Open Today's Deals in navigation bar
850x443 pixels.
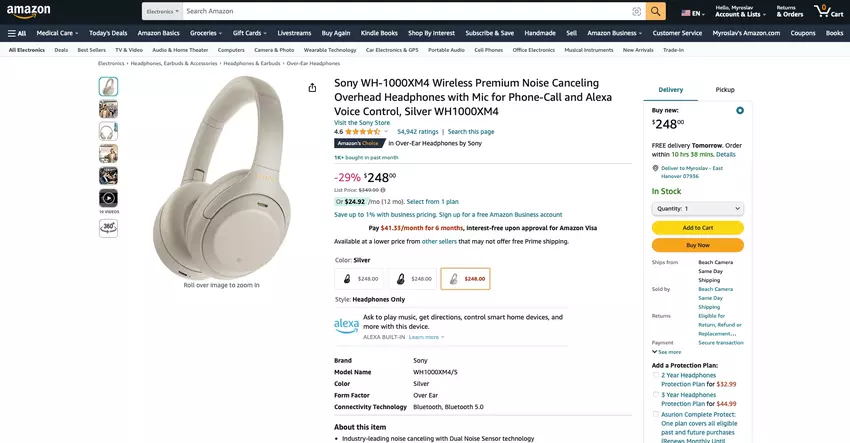[108, 33]
